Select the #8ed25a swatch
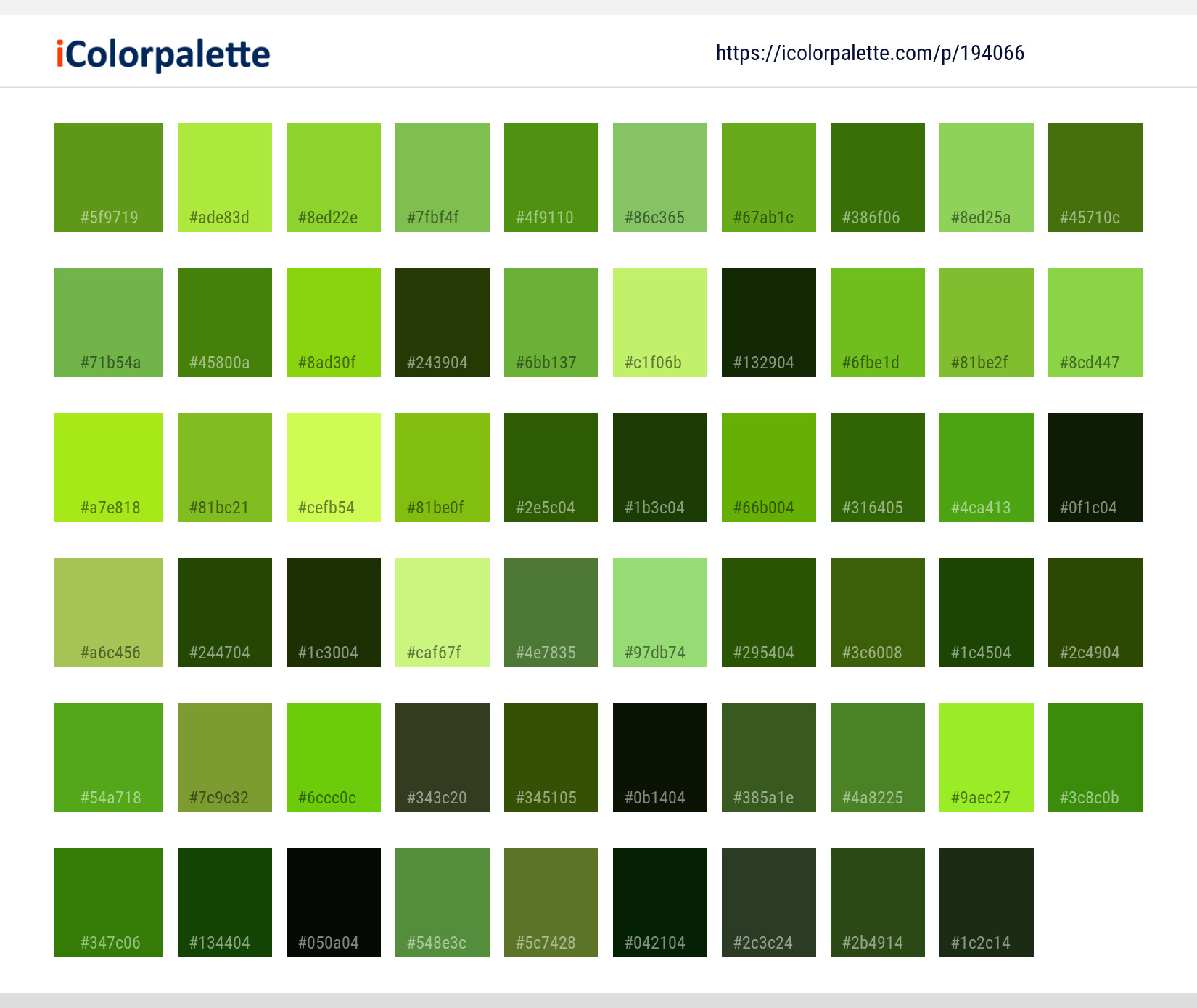The height and width of the screenshot is (1008, 1197). point(987,178)
